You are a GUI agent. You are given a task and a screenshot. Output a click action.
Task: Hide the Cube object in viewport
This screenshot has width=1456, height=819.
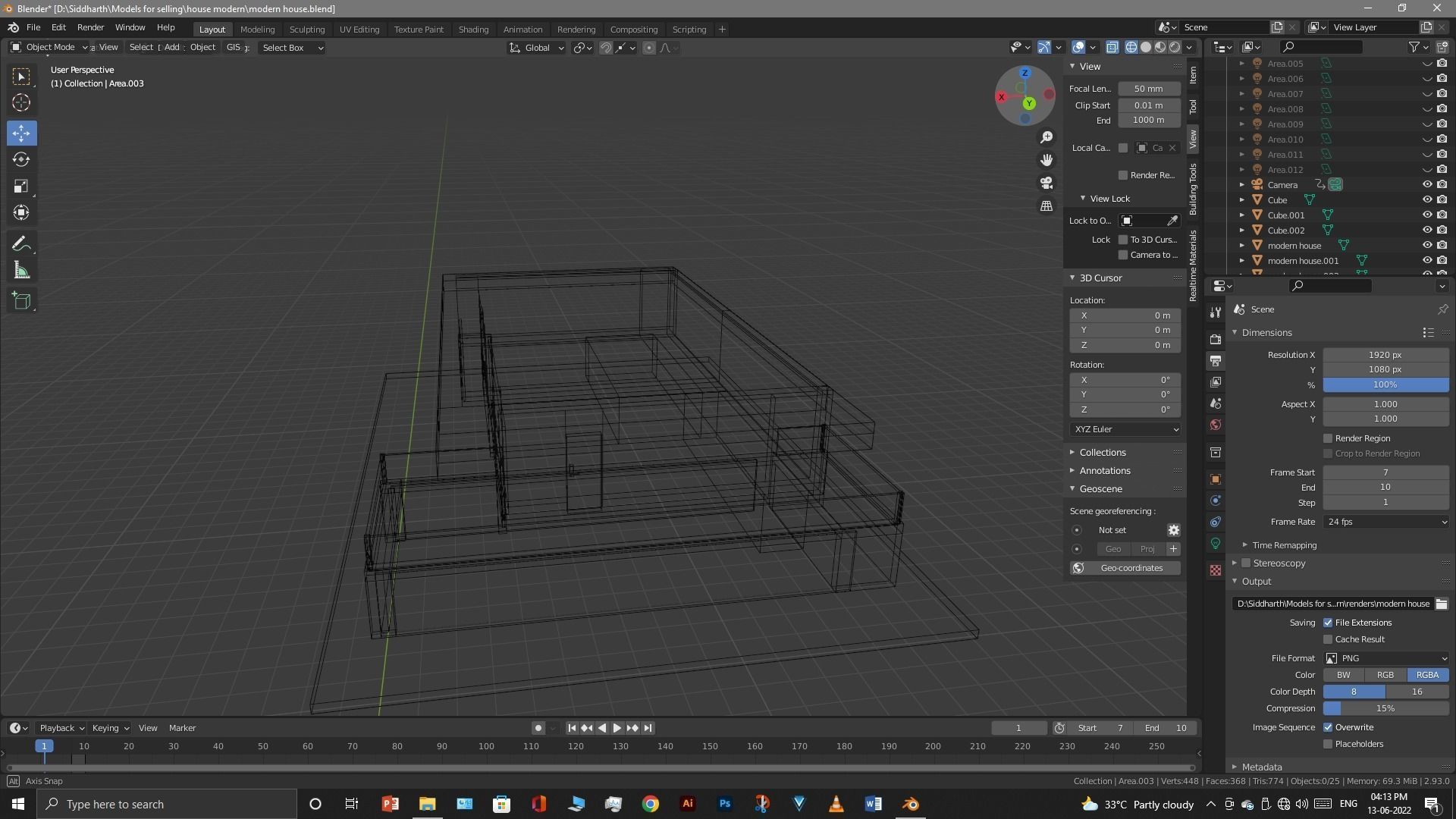point(1426,200)
